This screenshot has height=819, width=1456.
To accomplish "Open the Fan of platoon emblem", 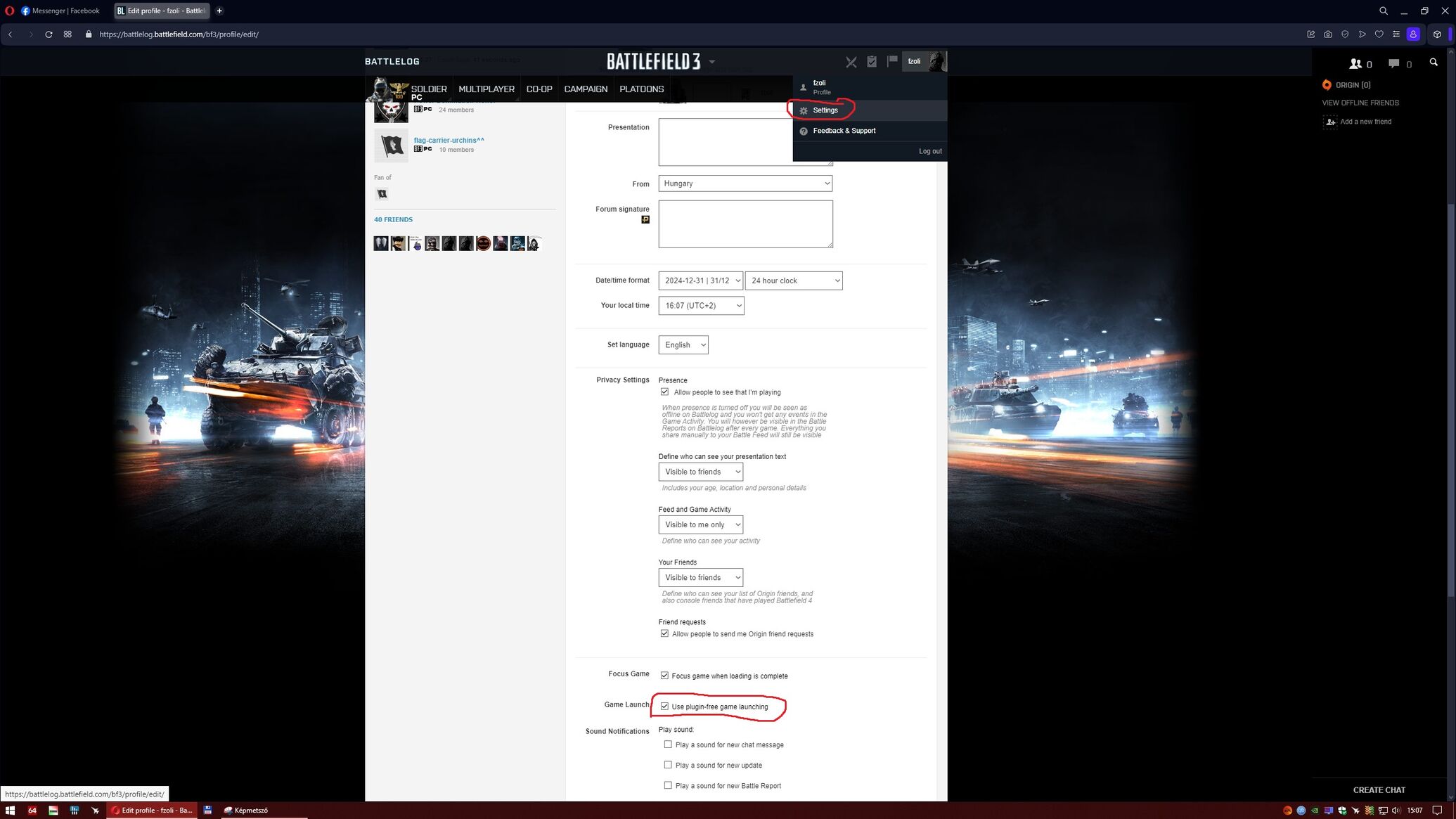I will (382, 194).
